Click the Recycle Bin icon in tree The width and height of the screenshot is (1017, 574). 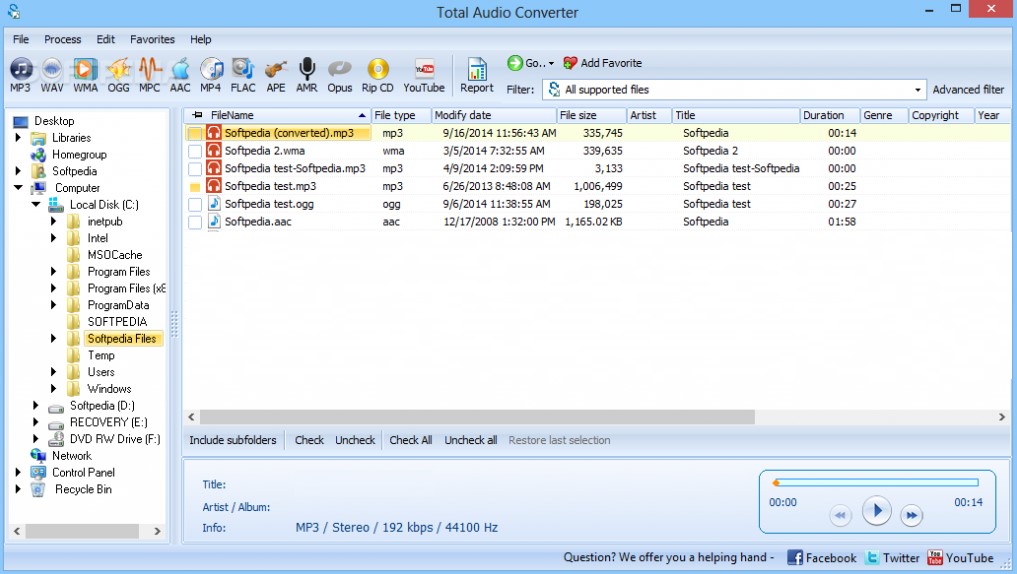(38, 490)
